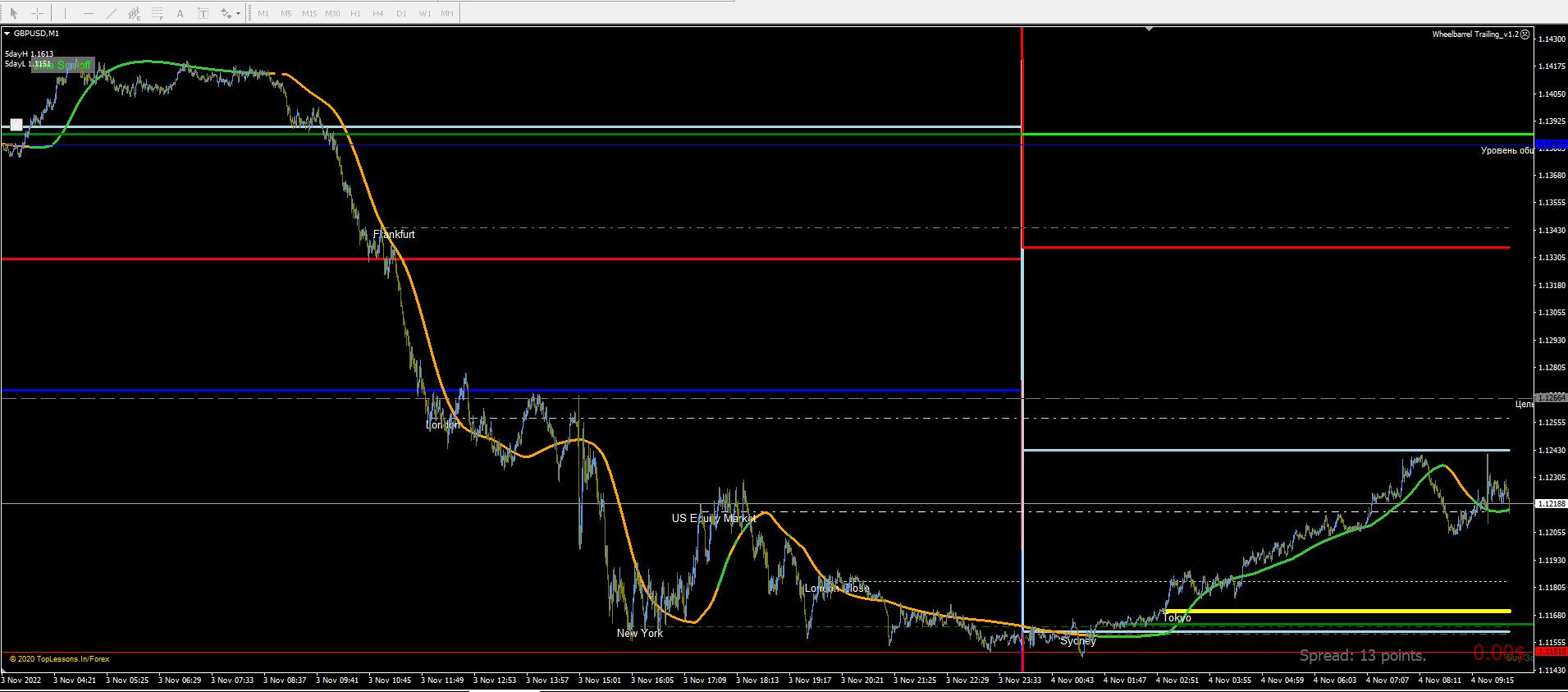Set chart period to MN
Viewport: 1568px width, 692px height.
coord(447,13)
